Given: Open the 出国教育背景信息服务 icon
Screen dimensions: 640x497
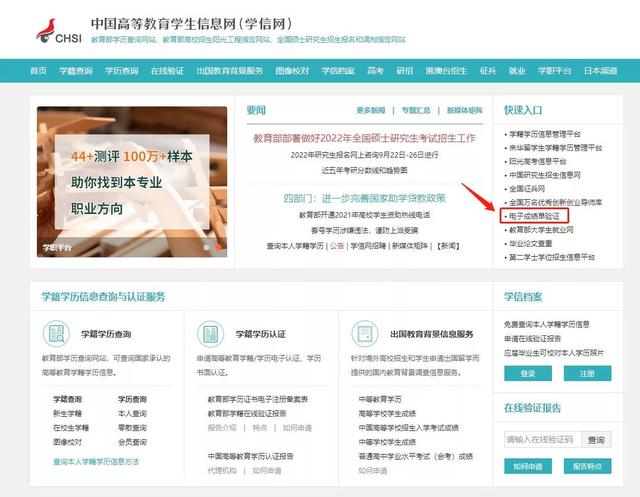Looking at the screenshot, I should pos(365,334).
